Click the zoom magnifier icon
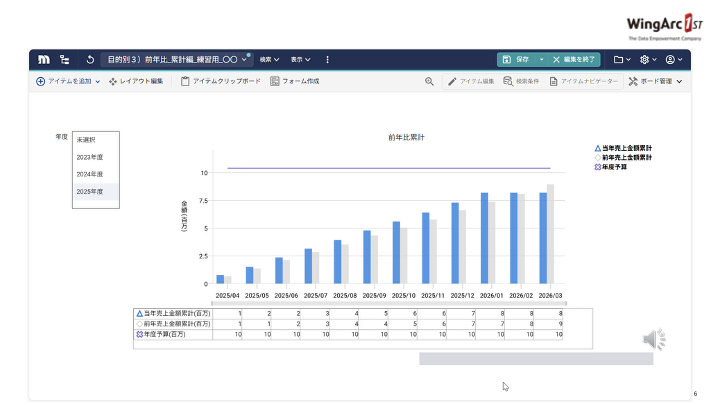Viewport: 720px width, 405px height. [429, 81]
